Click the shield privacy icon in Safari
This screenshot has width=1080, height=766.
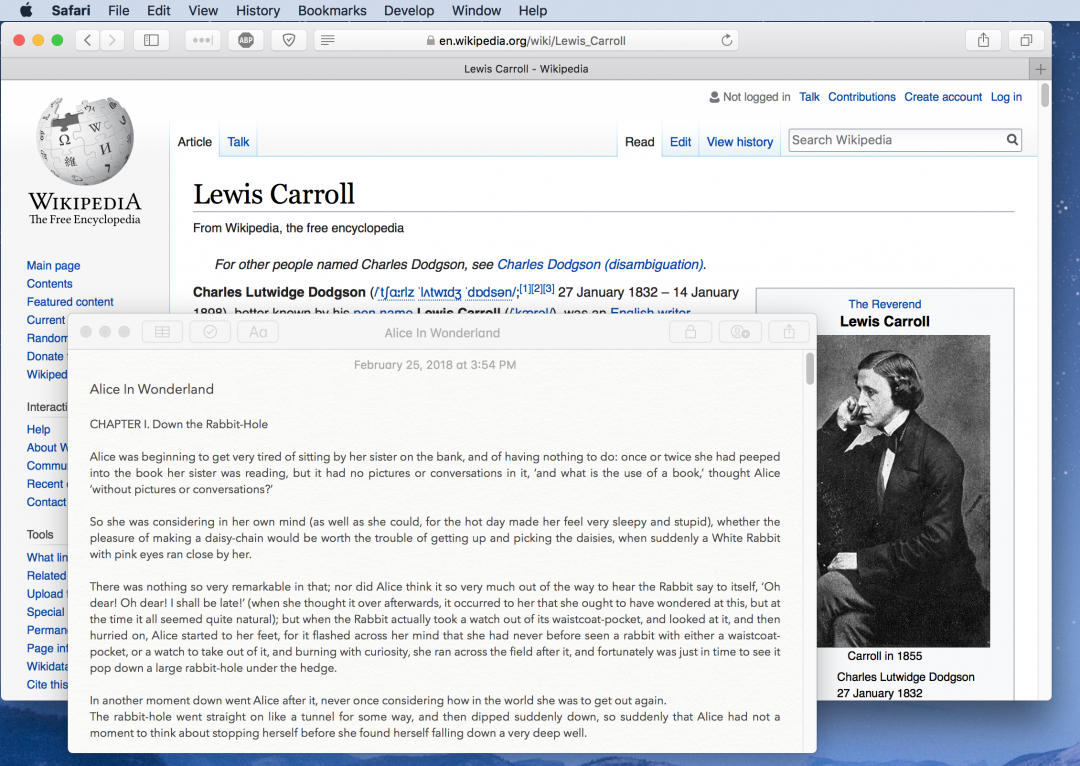[289, 40]
